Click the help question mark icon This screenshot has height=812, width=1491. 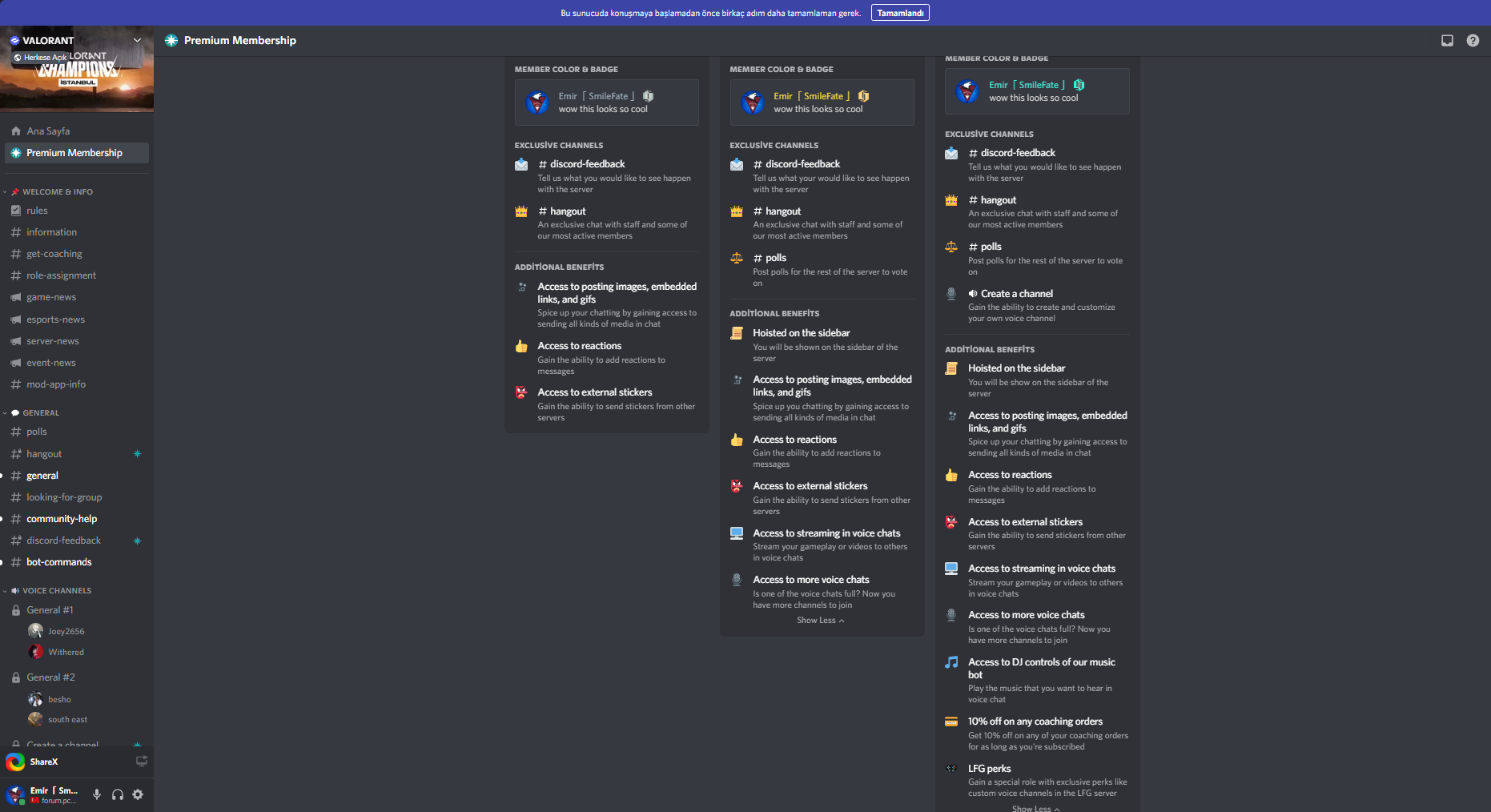click(1473, 41)
